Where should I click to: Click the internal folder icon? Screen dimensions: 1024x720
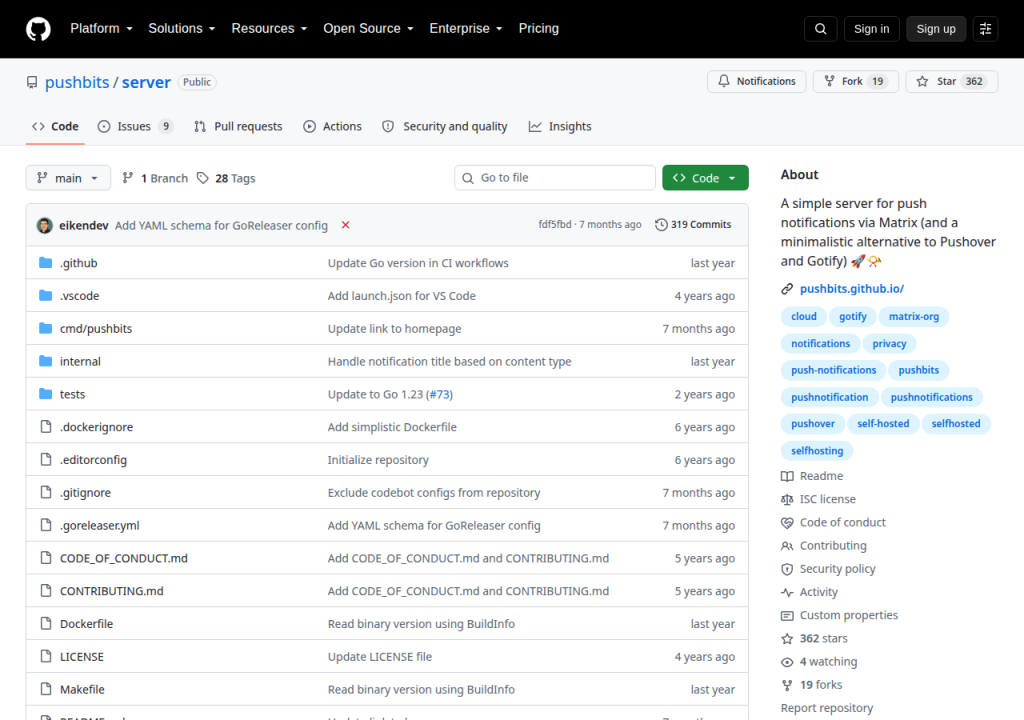[x=46, y=361]
